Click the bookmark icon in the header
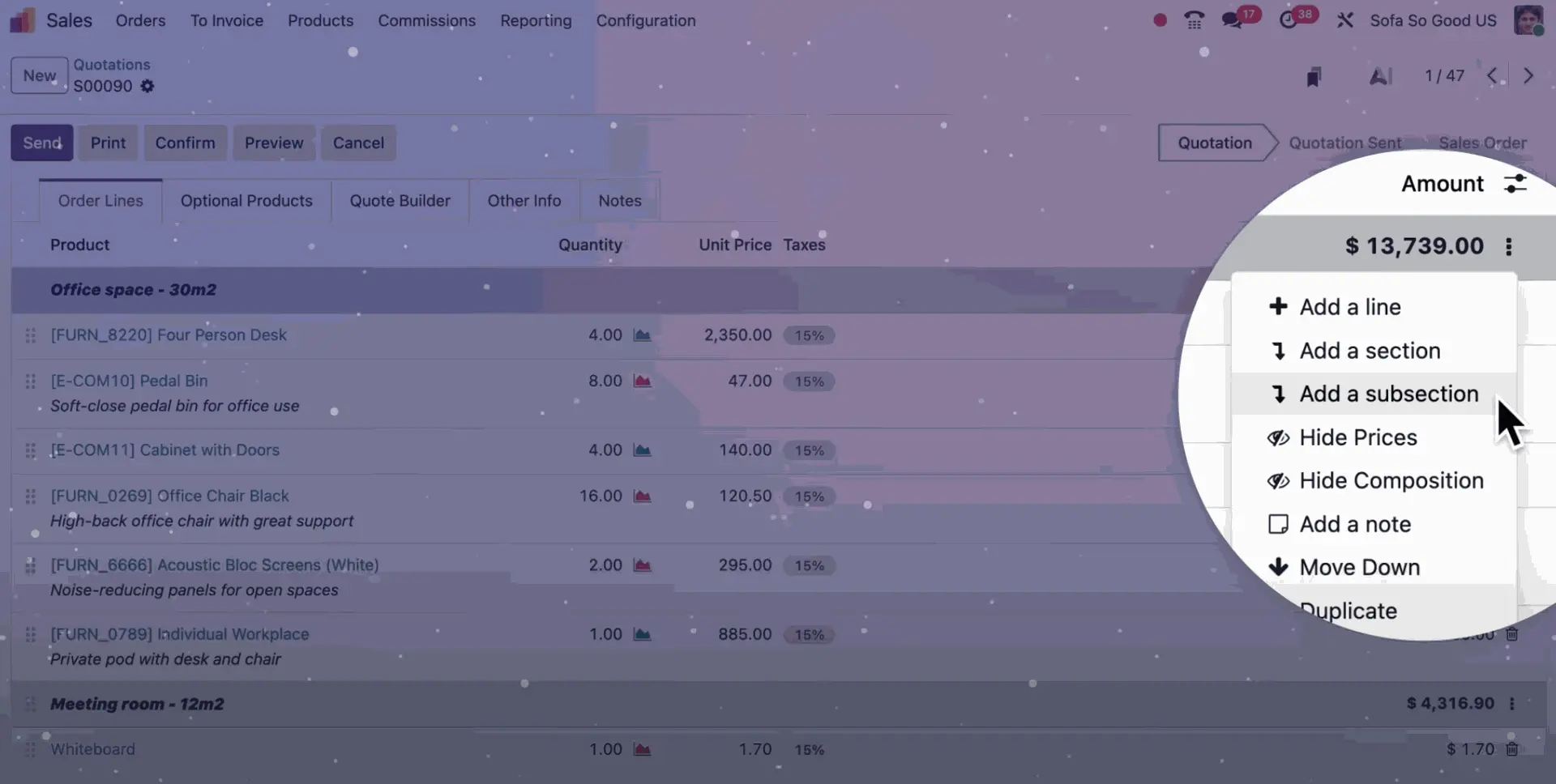This screenshot has height=784, width=1556. 1314,76
